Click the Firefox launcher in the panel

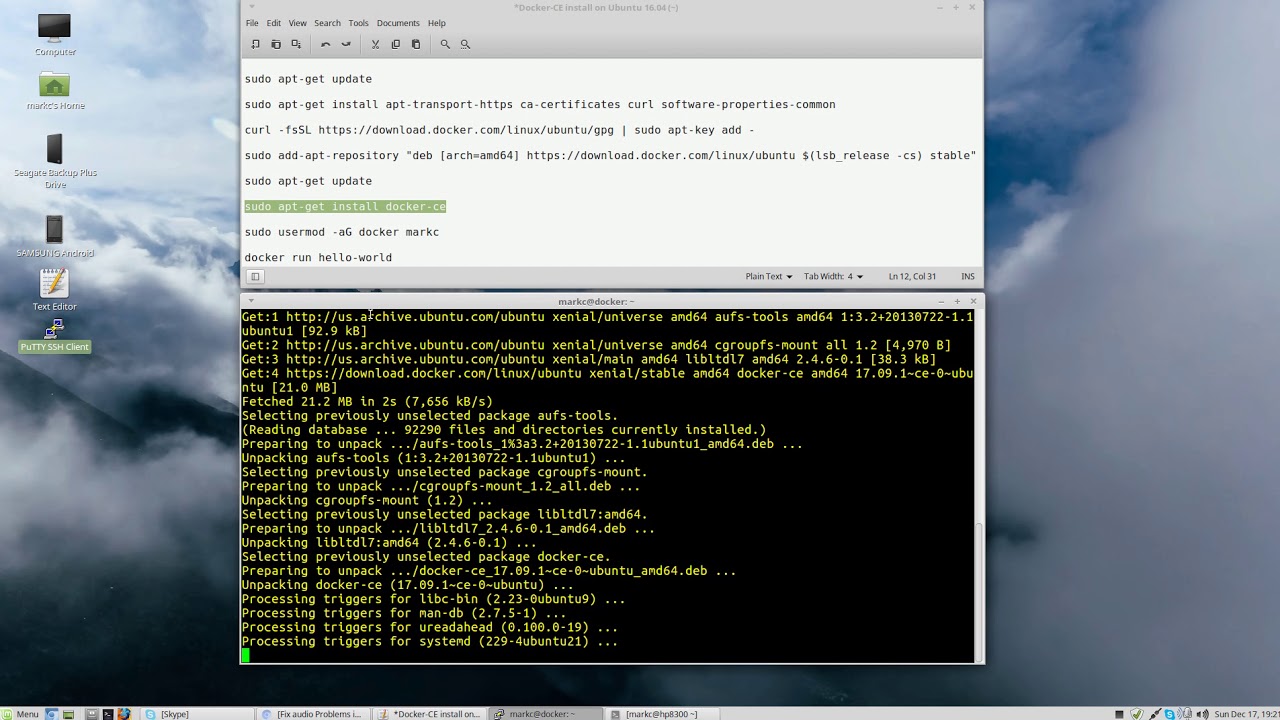124,713
